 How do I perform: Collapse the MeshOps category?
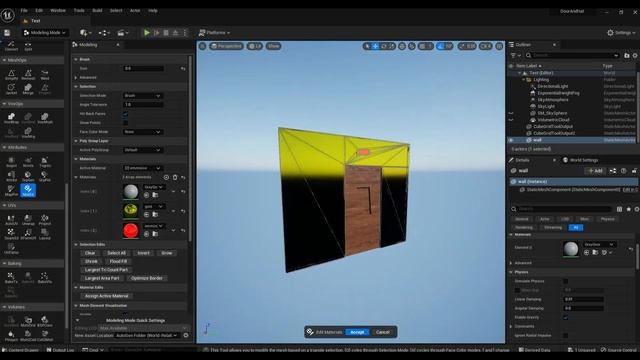pos(4,60)
